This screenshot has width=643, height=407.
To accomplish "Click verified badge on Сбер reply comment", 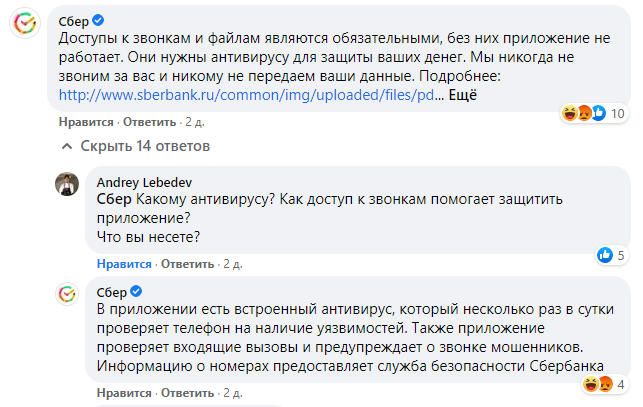I will coord(135,290).
